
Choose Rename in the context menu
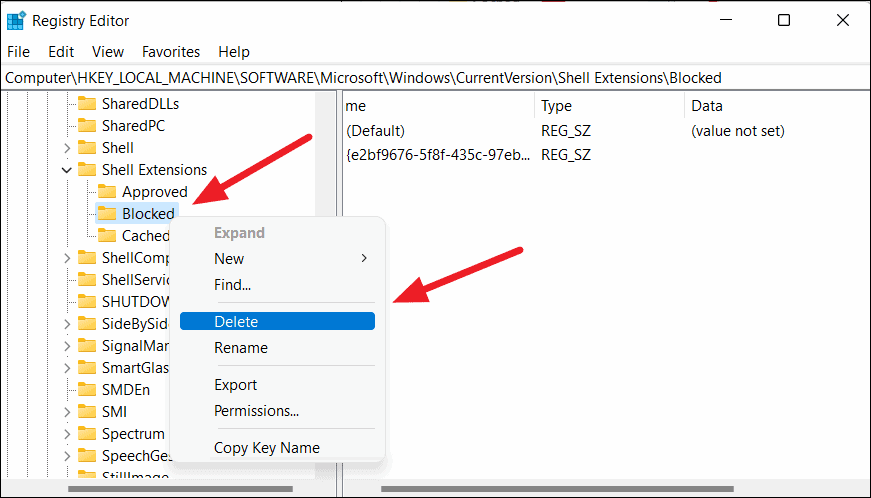(x=277, y=348)
